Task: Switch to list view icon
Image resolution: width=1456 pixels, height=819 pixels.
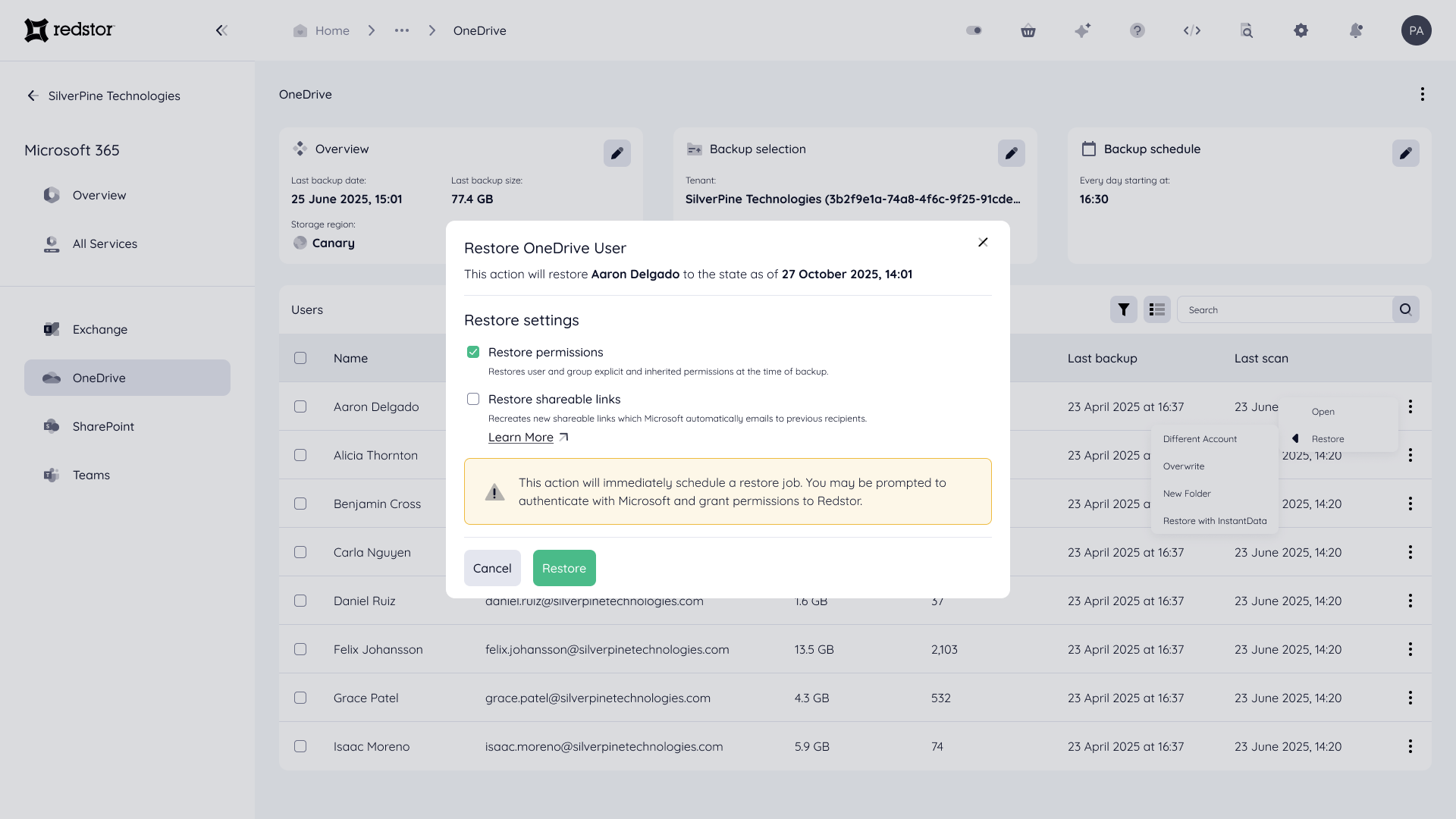Action: coord(1157,309)
